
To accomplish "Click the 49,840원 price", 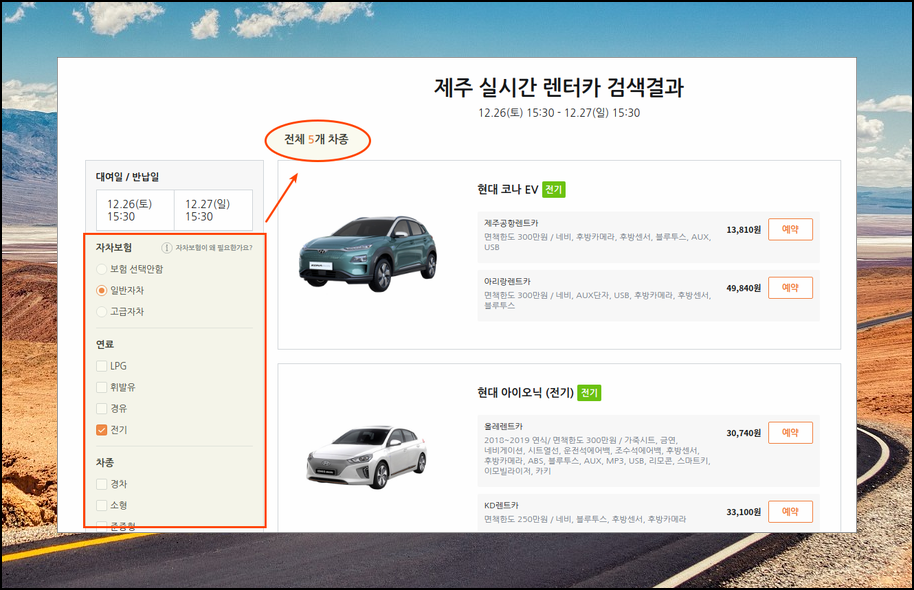I will 743,288.
